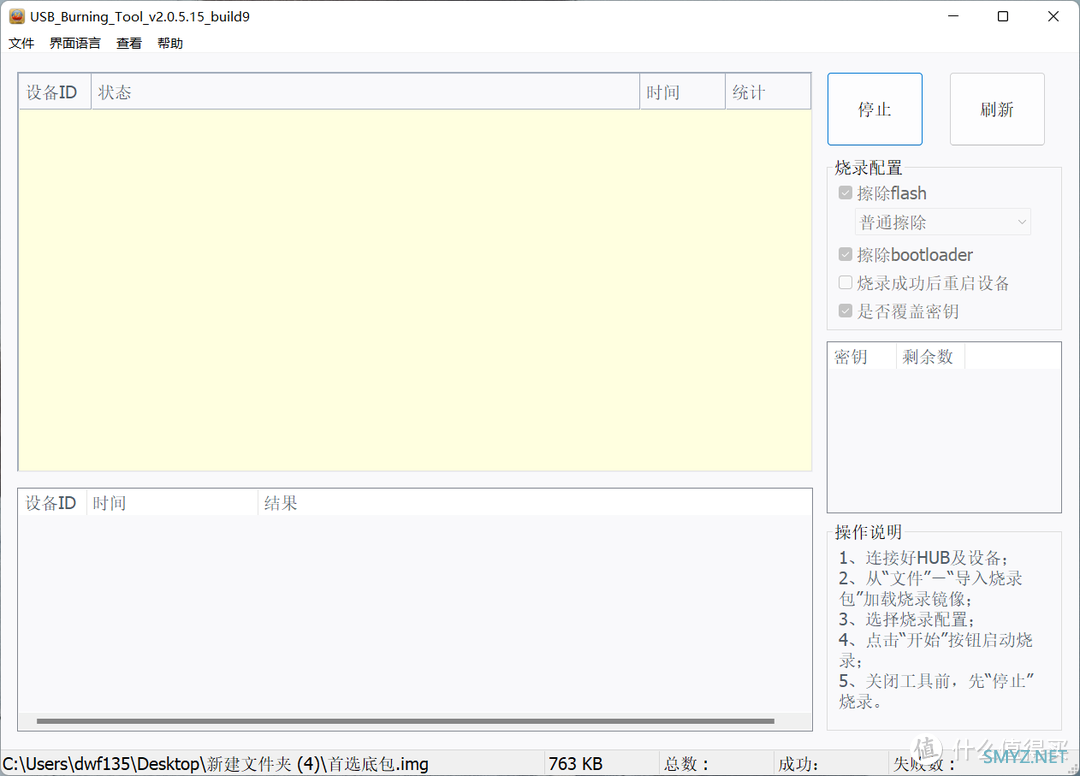This screenshot has width=1080, height=776.
Task: Toggle the 是否覆盖密钥 checkbox
Action: [845, 311]
